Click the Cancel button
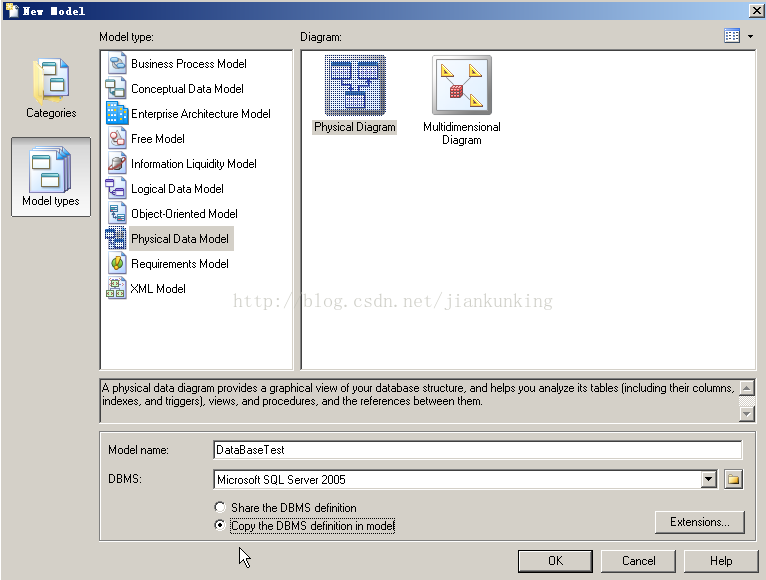 click(x=638, y=561)
